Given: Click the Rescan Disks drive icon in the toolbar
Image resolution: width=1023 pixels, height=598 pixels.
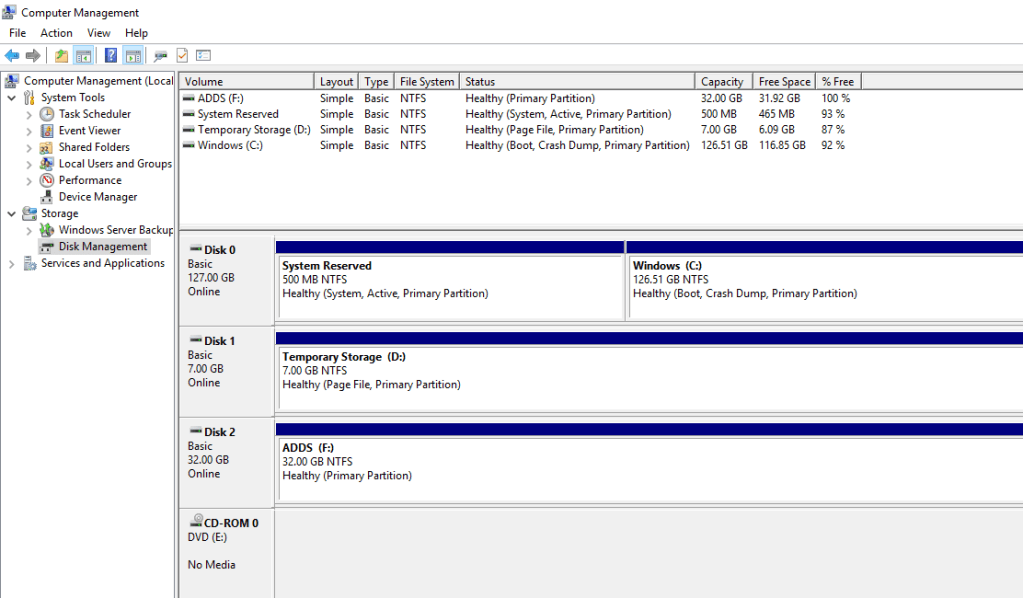Looking at the screenshot, I should 160,56.
